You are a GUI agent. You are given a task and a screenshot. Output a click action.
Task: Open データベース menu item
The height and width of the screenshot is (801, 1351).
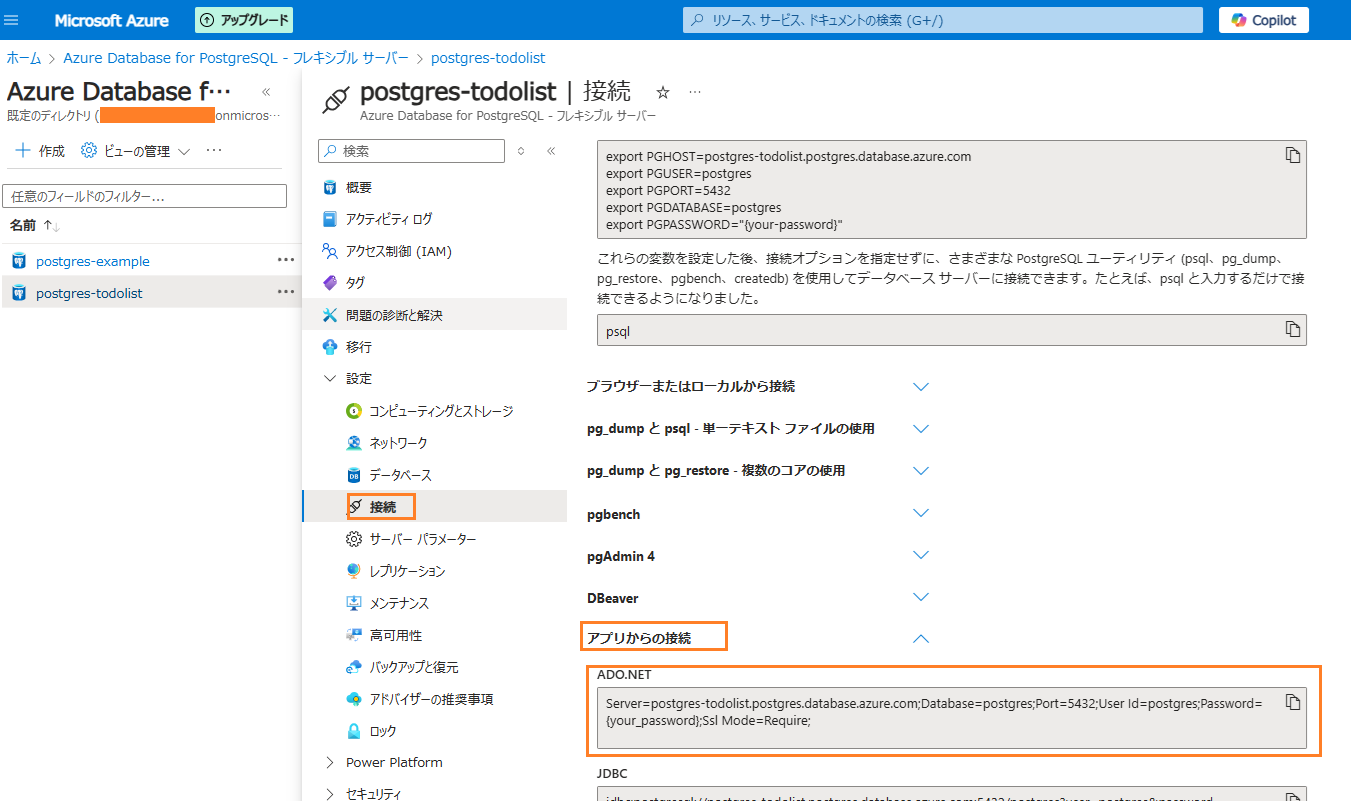(x=400, y=475)
